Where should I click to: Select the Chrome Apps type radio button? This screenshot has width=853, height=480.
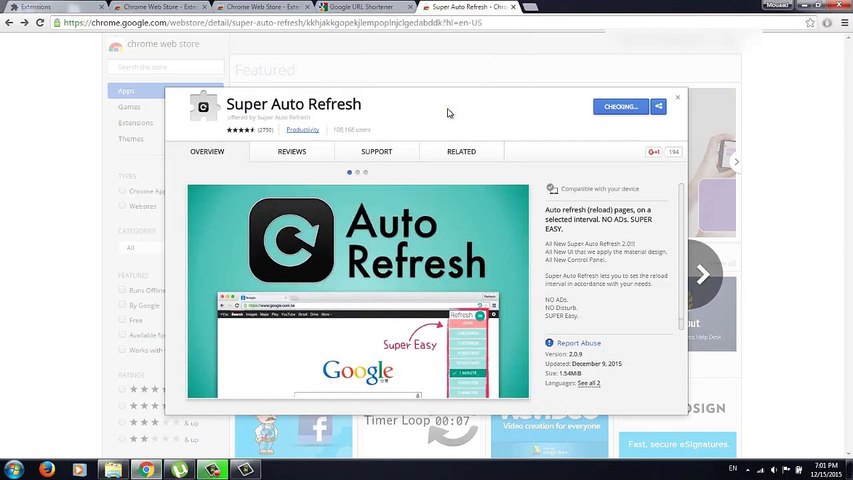[122, 190]
